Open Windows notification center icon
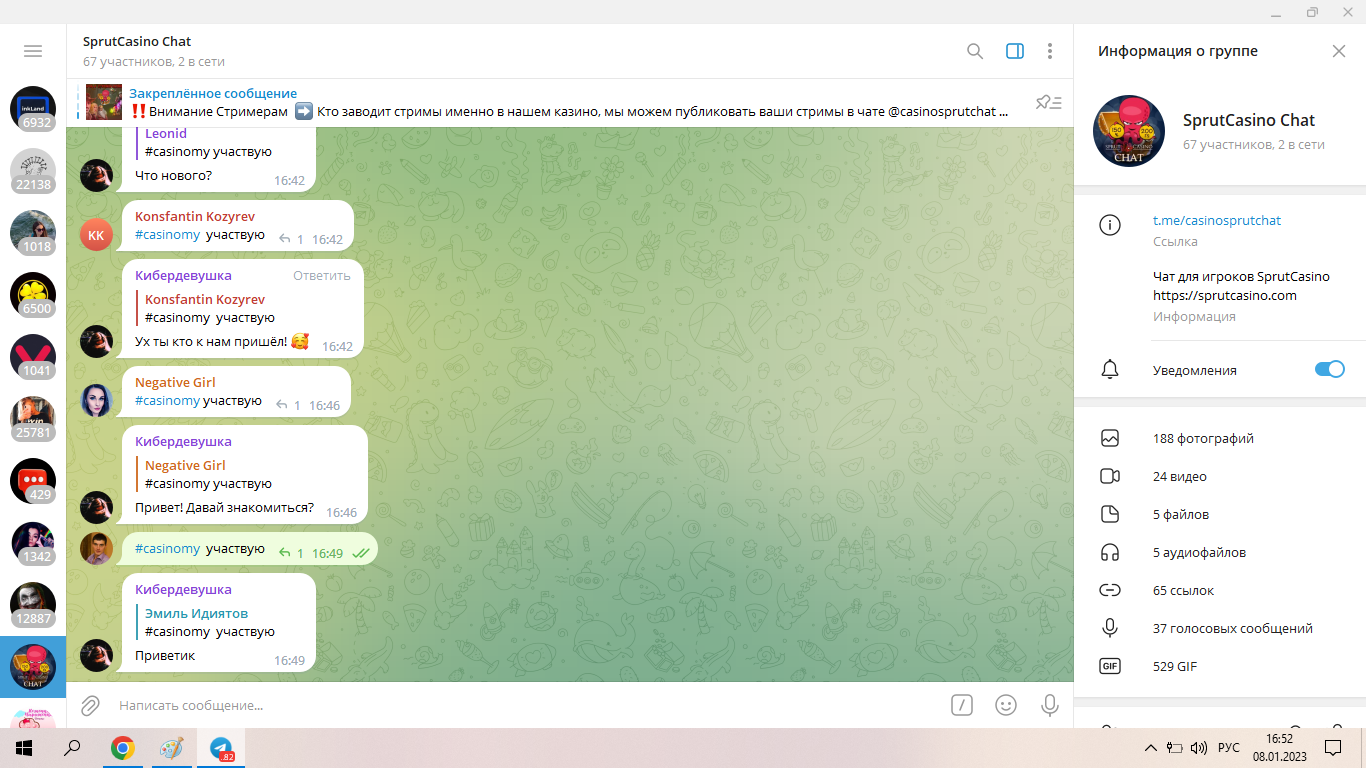Image resolution: width=1366 pixels, height=768 pixels. [x=1333, y=748]
